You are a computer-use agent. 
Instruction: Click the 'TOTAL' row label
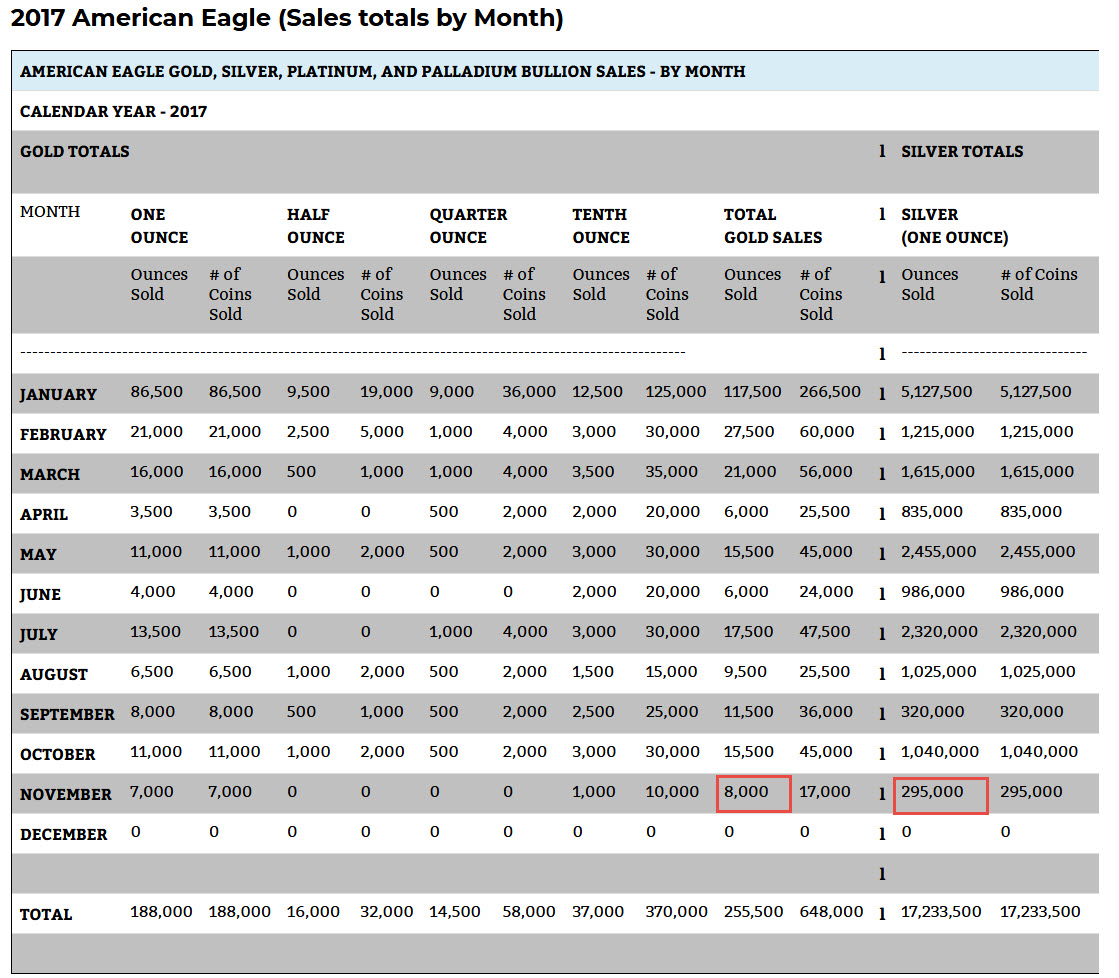46,914
